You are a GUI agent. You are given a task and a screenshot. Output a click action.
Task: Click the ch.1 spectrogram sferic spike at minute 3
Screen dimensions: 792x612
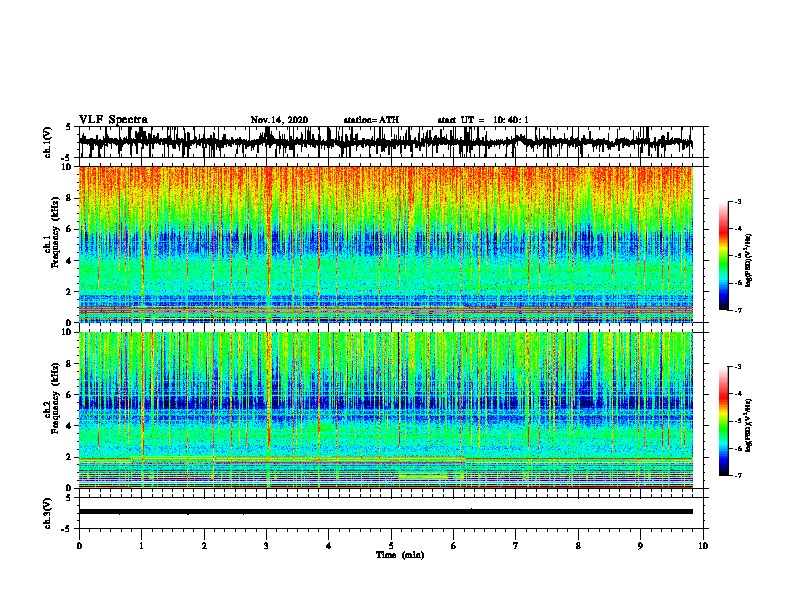click(268, 244)
